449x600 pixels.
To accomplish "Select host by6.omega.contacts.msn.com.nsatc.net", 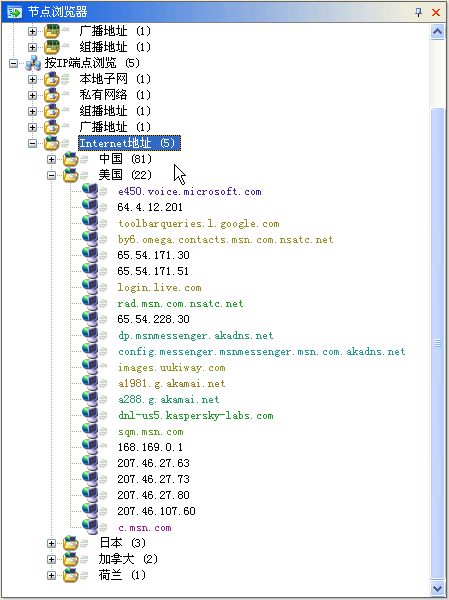I will click(225, 240).
